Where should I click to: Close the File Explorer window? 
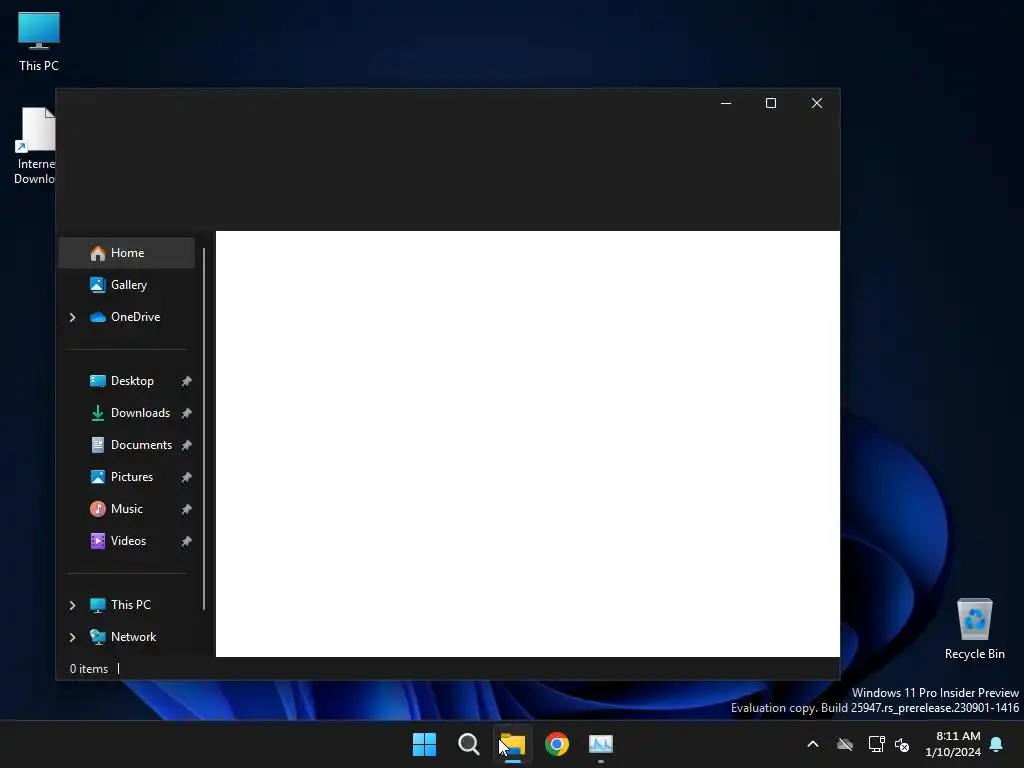pyautogui.click(x=817, y=103)
